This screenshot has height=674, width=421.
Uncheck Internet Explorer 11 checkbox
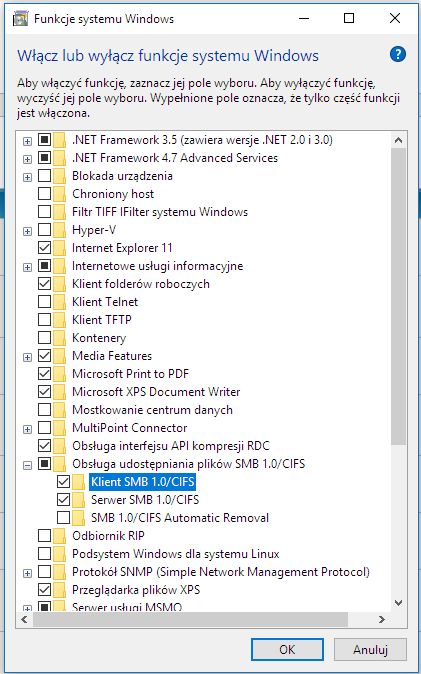(x=44, y=248)
